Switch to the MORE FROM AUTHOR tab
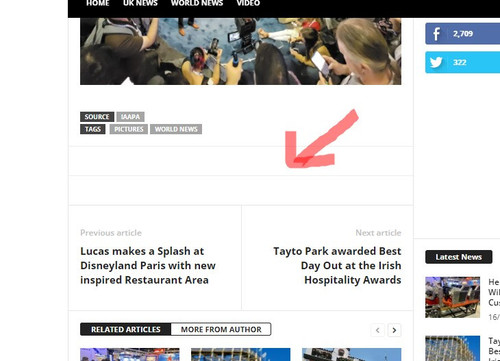This screenshot has width=500, height=361. pos(221,329)
